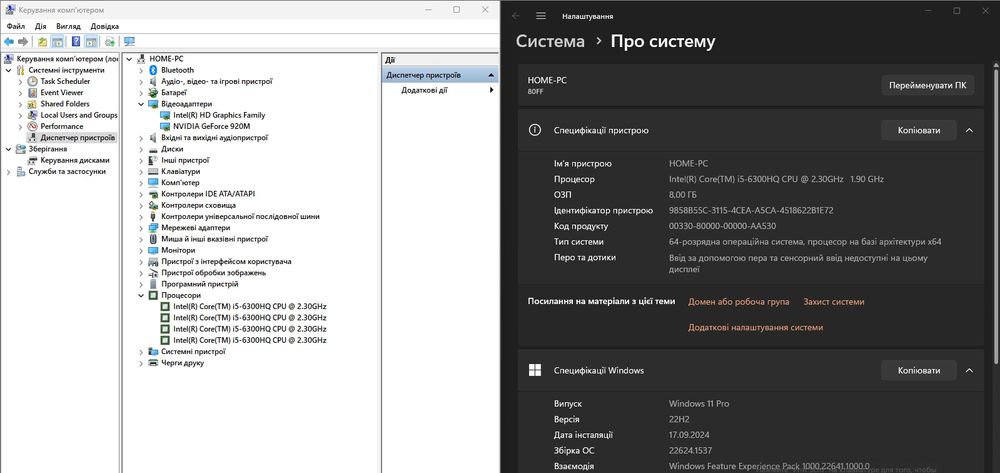Click the Shared Folders icon

pyautogui.click(x=33, y=104)
